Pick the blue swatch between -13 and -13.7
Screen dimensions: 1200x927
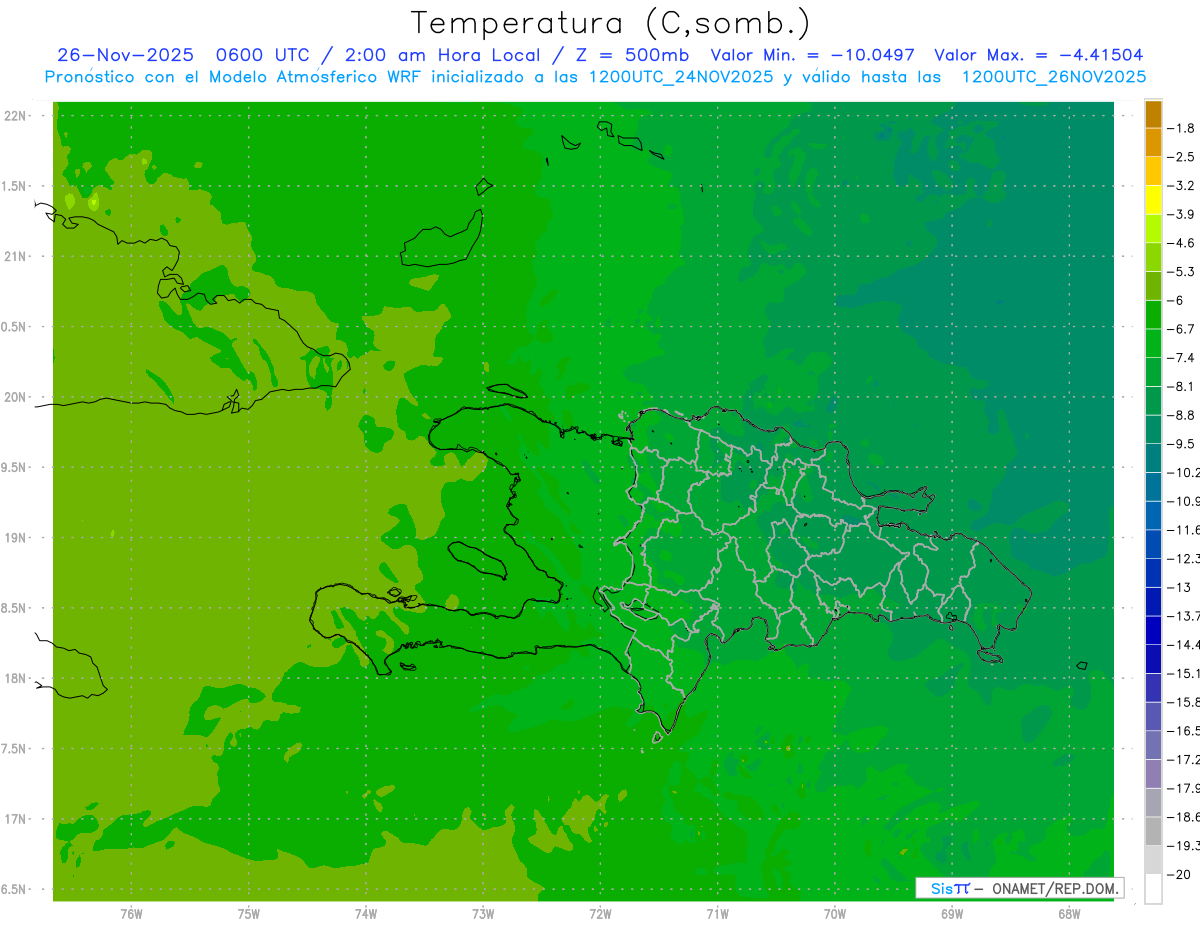(1153, 602)
